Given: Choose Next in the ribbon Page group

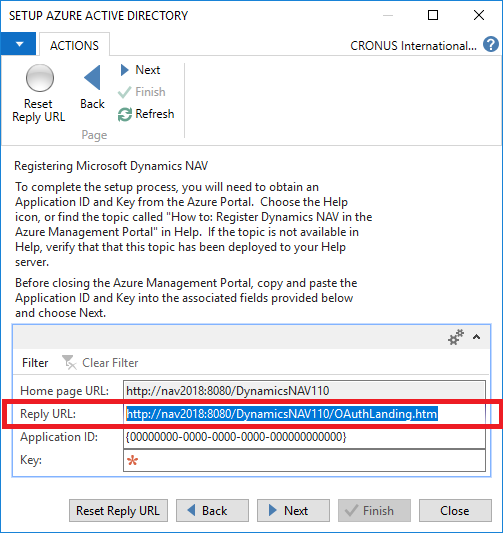Looking at the screenshot, I should (x=140, y=70).
